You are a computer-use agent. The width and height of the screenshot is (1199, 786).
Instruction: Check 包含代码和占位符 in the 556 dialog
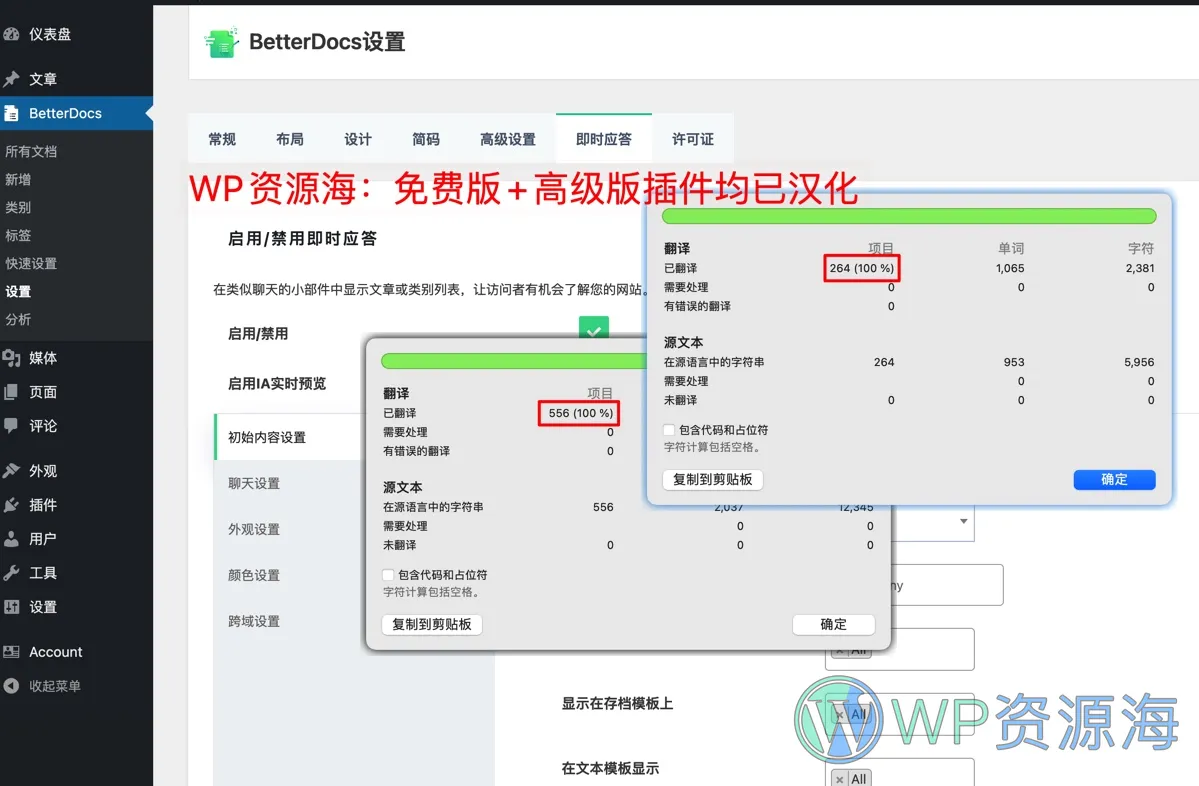(x=388, y=575)
